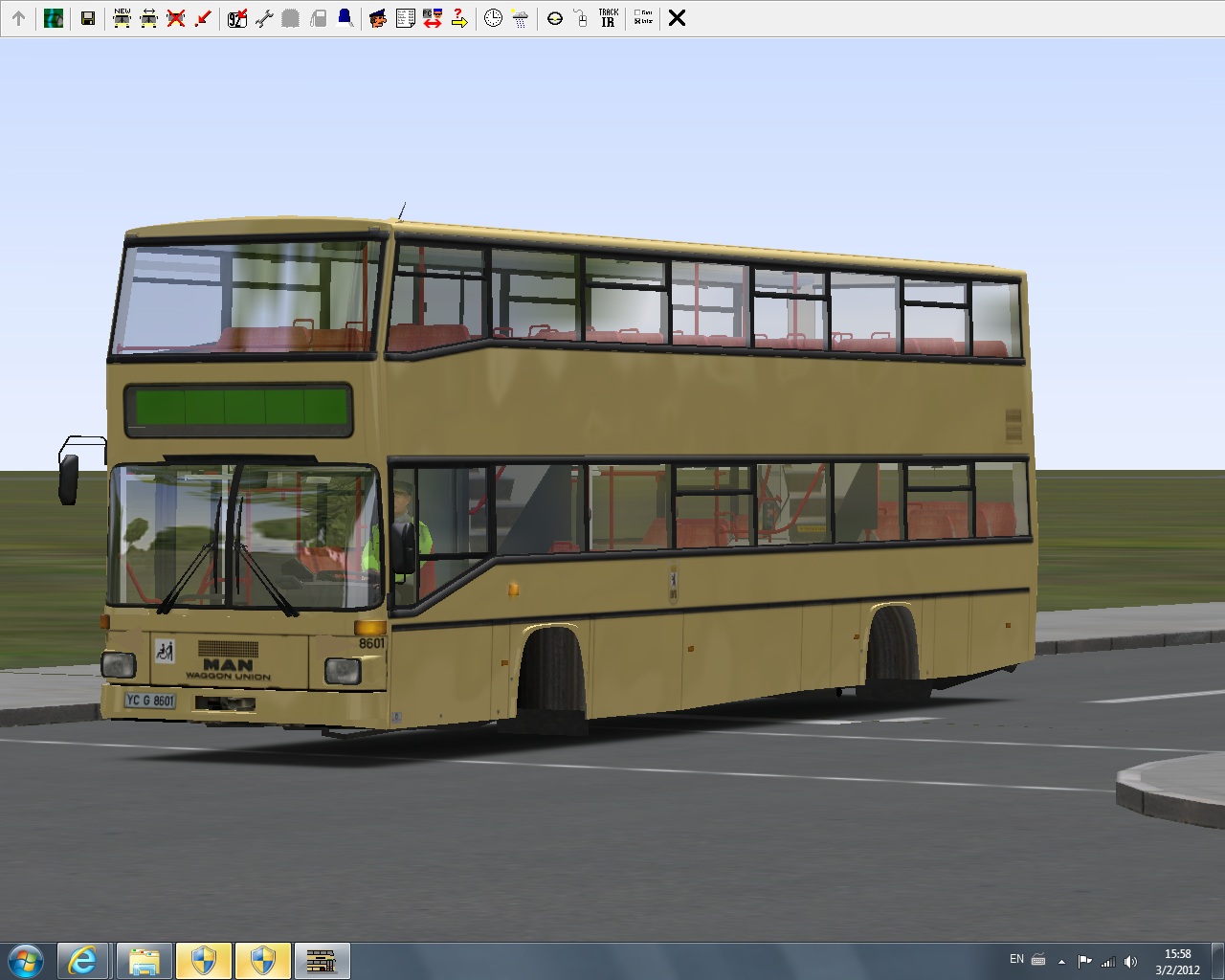Click the map icon in the toolbar
The height and width of the screenshot is (980, 1225).
point(54,18)
